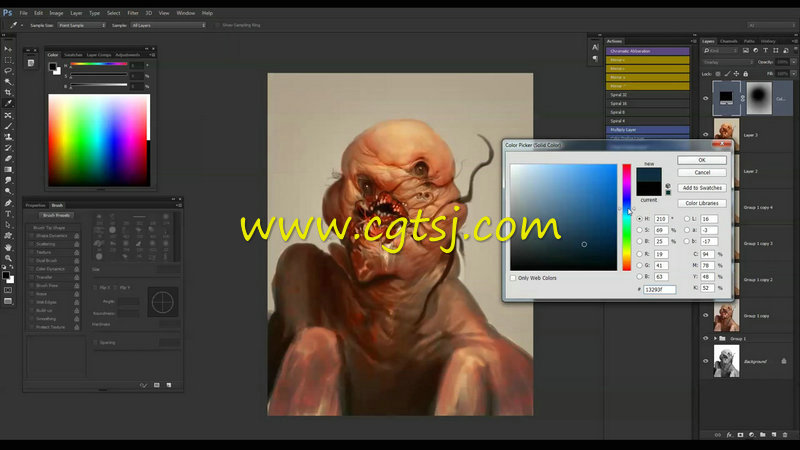800x450 pixels.
Task: Select the Horizontal Type tool
Action: (x=8, y=214)
